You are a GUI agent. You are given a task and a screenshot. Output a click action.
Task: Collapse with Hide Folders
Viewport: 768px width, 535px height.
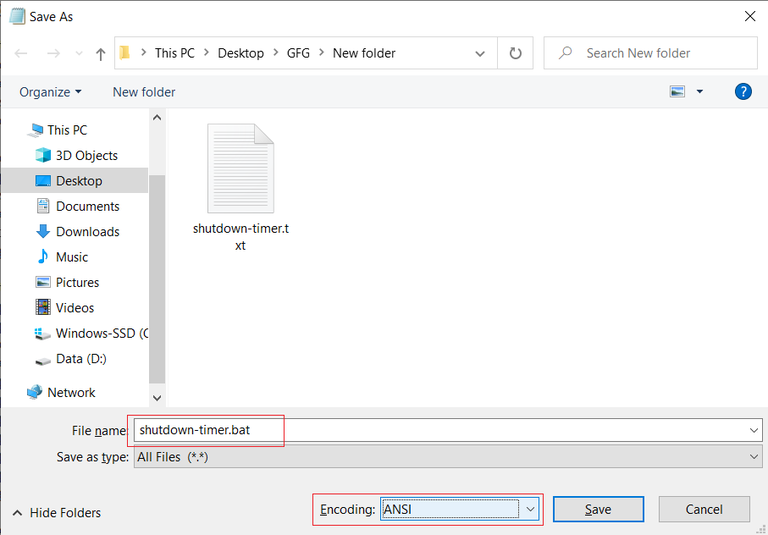[56, 513]
